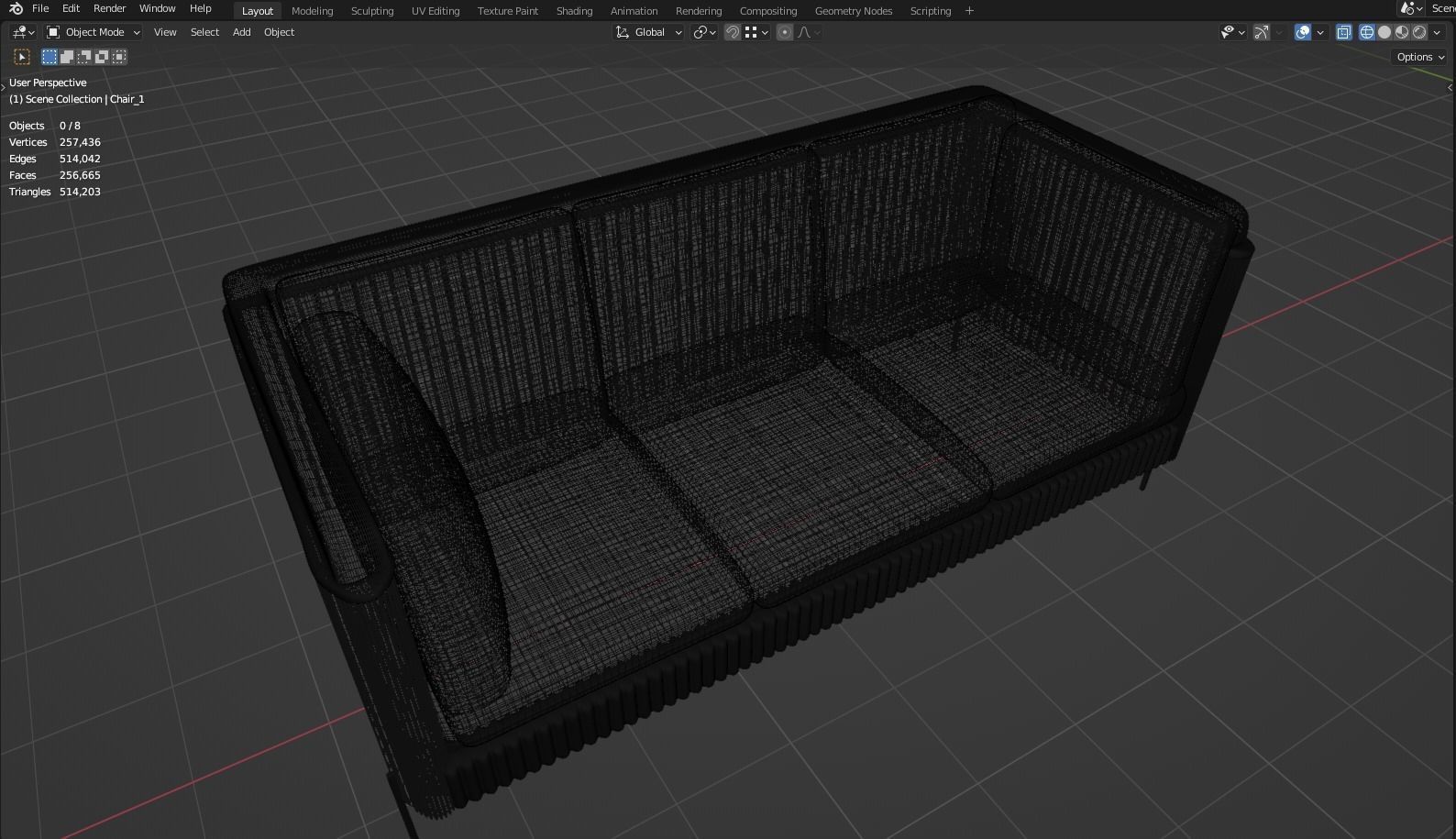
Task: Choose Intersect Selection mode icon
Action: click(x=119, y=57)
